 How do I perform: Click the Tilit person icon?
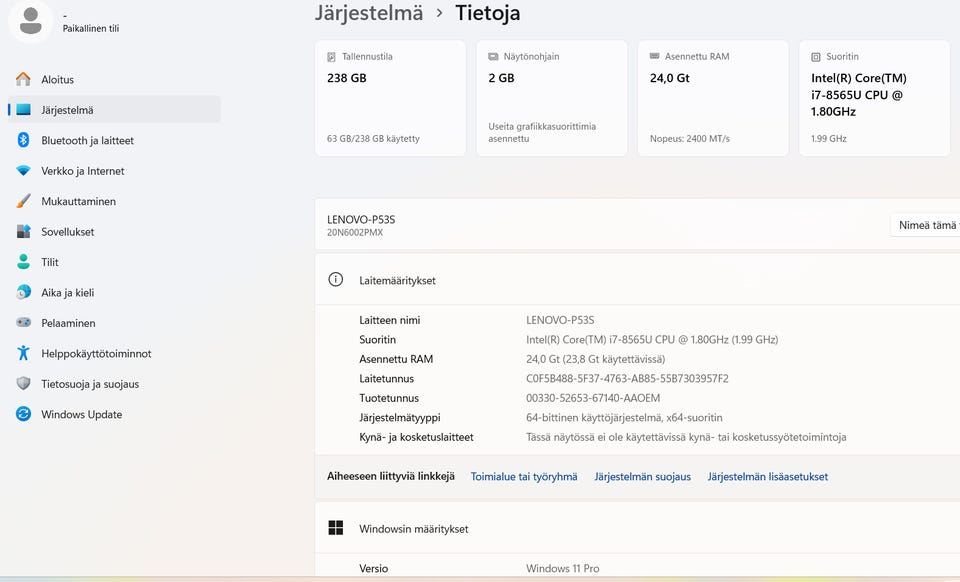pyautogui.click(x=24, y=262)
